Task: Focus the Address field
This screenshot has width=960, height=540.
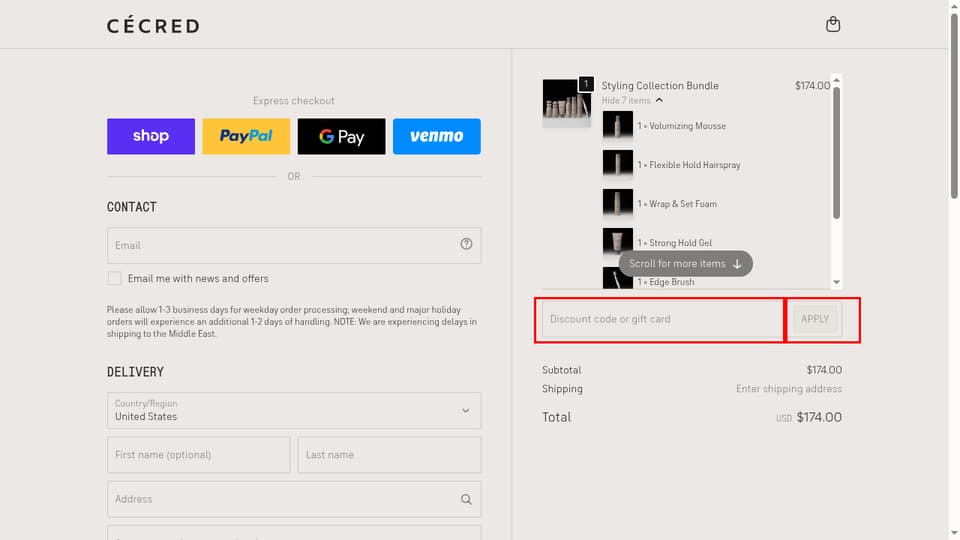Action: coord(294,499)
